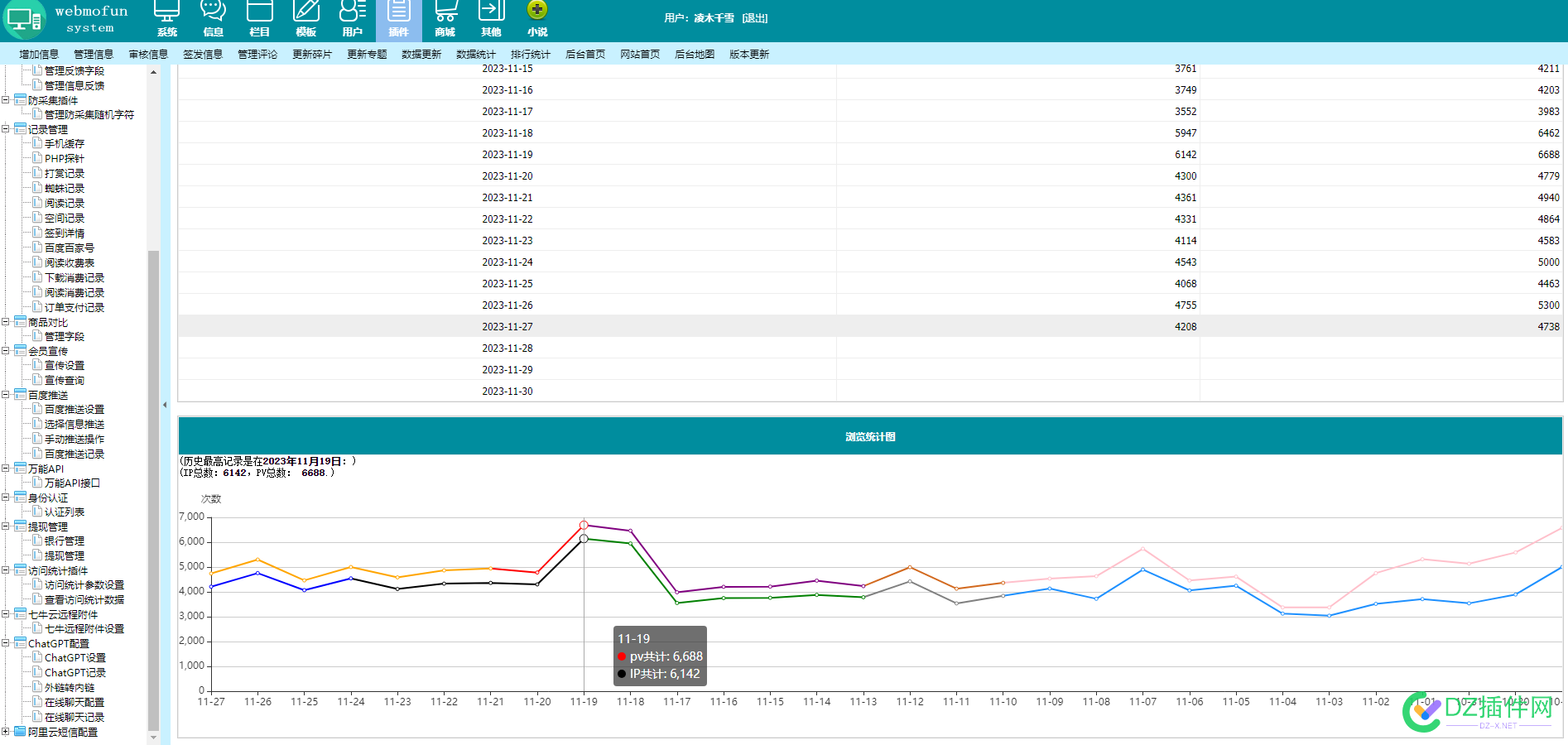Open 更新碎片 link
Screen dimensions: 1568x745
312,54
